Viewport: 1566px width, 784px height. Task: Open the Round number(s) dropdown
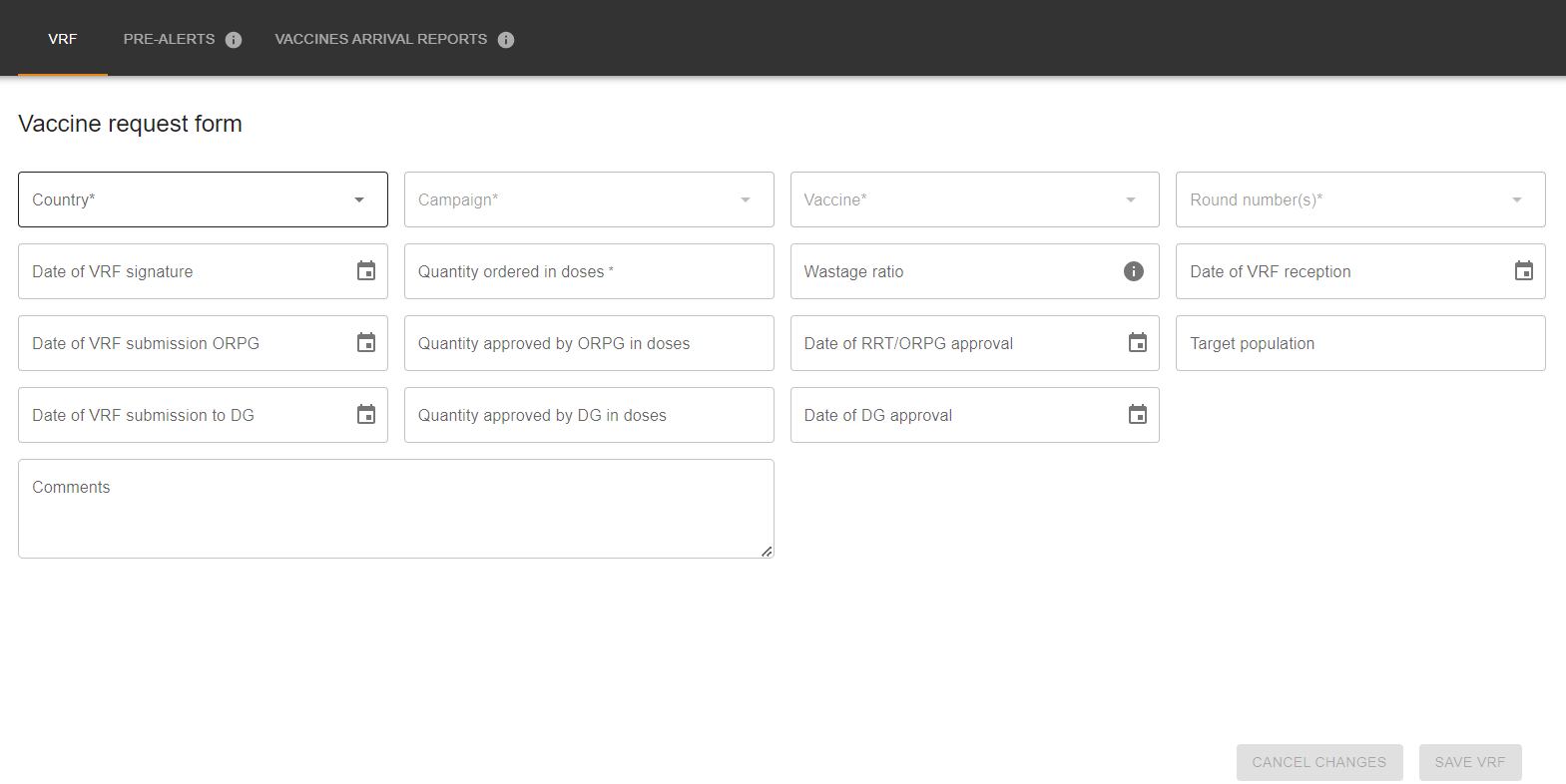pyautogui.click(x=1516, y=199)
